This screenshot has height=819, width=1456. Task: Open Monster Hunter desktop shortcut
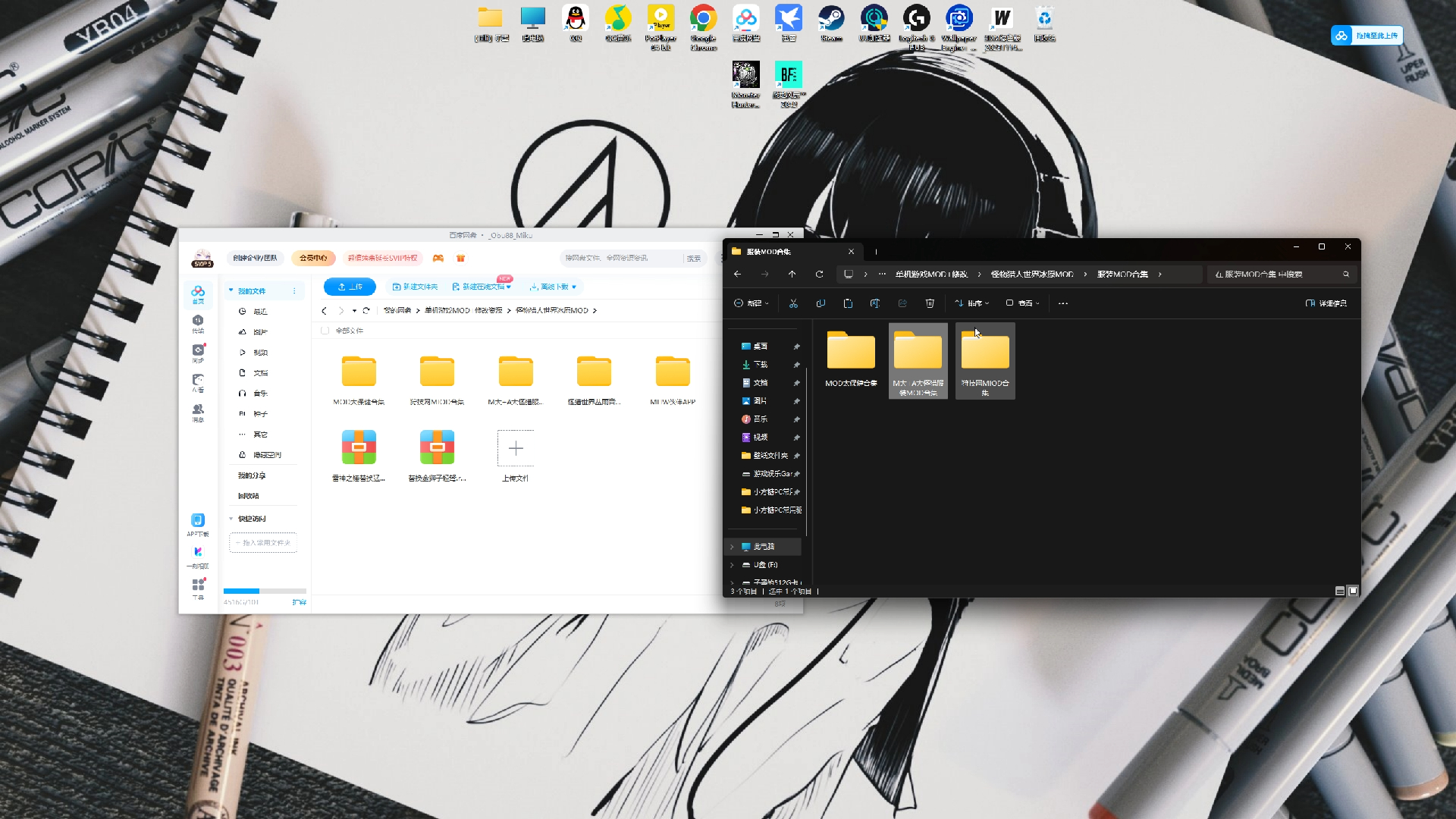coord(745,85)
